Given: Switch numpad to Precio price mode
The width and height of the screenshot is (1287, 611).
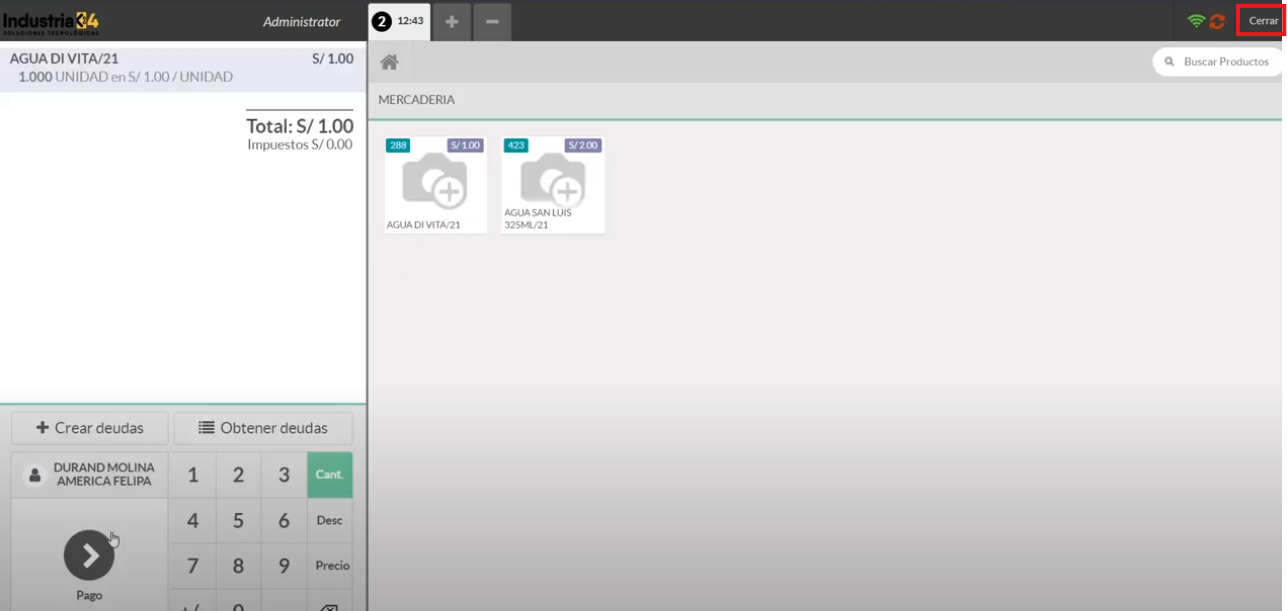Looking at the screenshot, I should click(x=332, y=565).
